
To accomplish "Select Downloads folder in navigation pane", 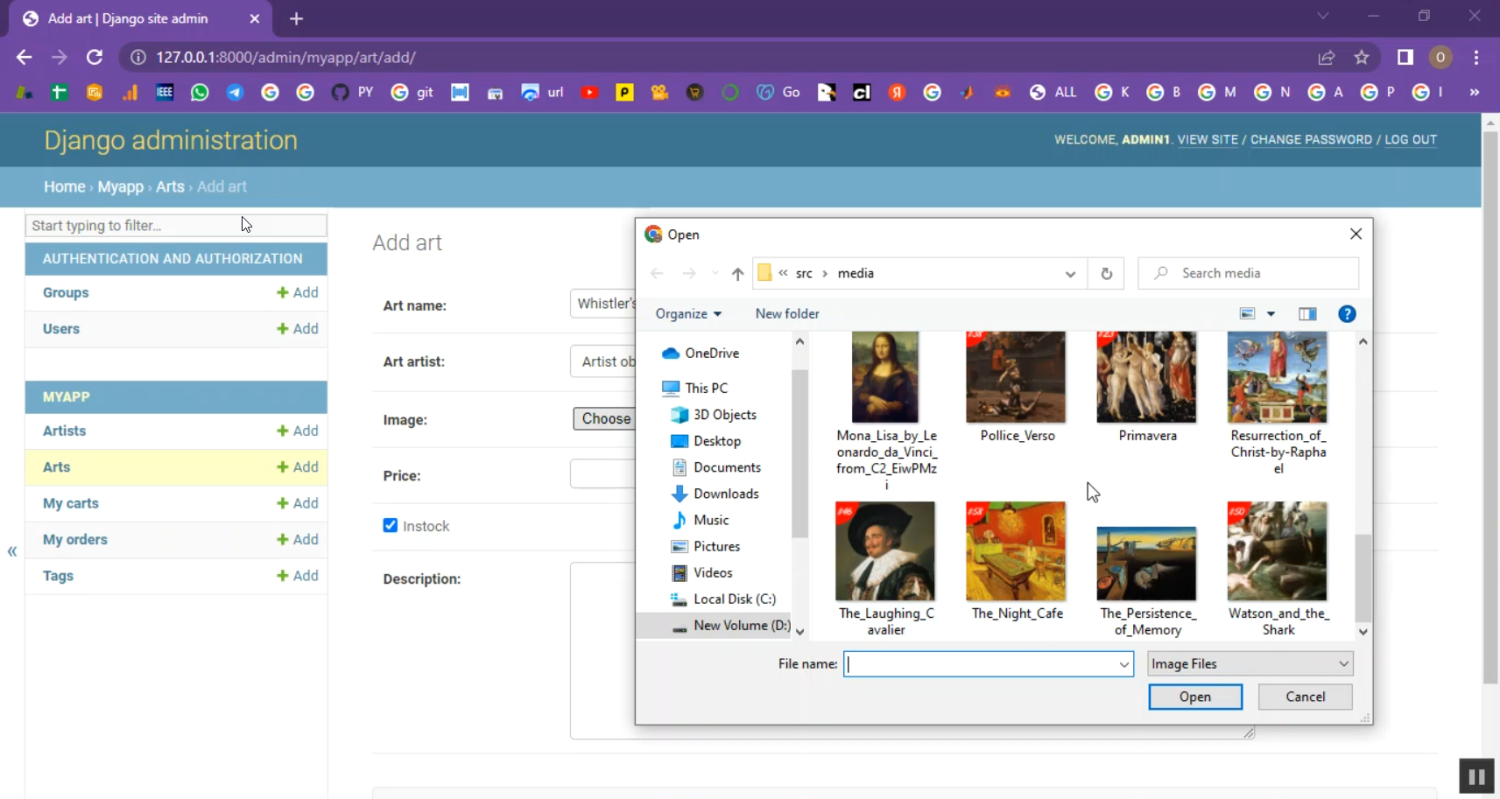I will coord(725,493).
